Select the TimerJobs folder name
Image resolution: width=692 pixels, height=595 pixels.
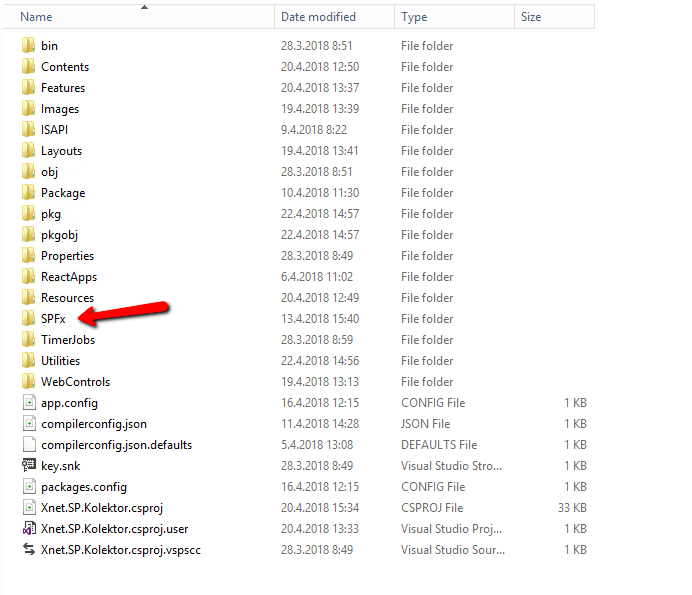tap(68, 340)
